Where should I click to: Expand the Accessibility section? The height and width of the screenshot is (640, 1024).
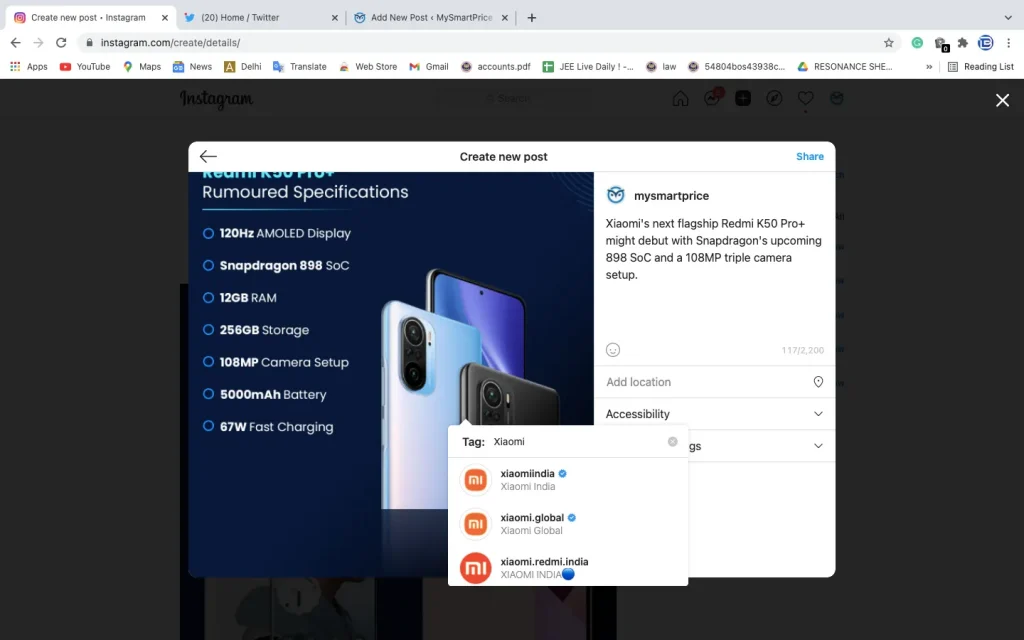click(714, 414)
